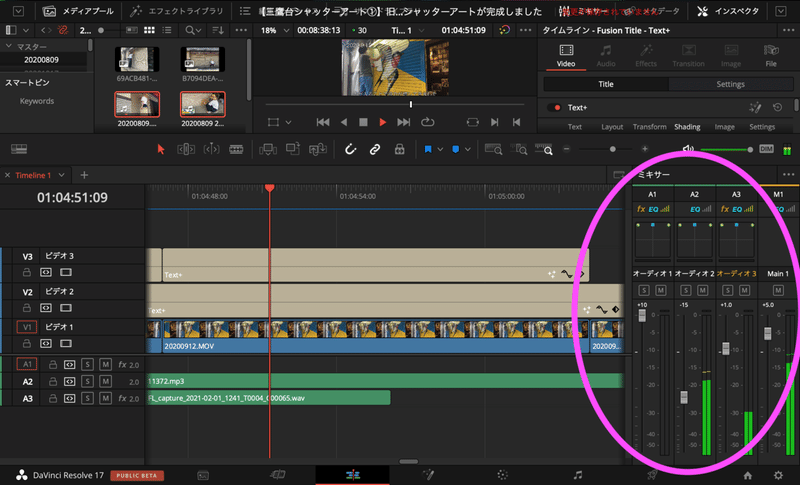Mute オーディオ 1 in the mixer
Screen dimensions: 800x485
point(661,290)
